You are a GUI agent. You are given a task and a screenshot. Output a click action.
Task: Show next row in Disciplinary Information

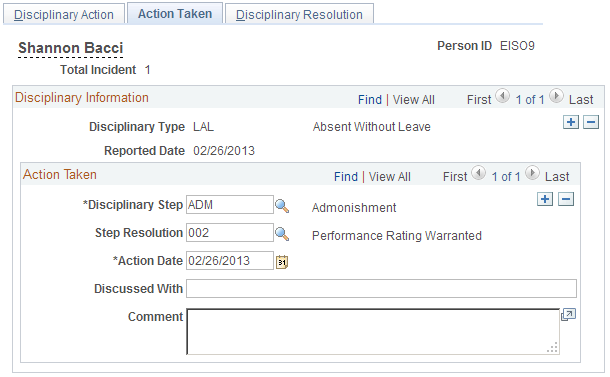pos(556,96)
